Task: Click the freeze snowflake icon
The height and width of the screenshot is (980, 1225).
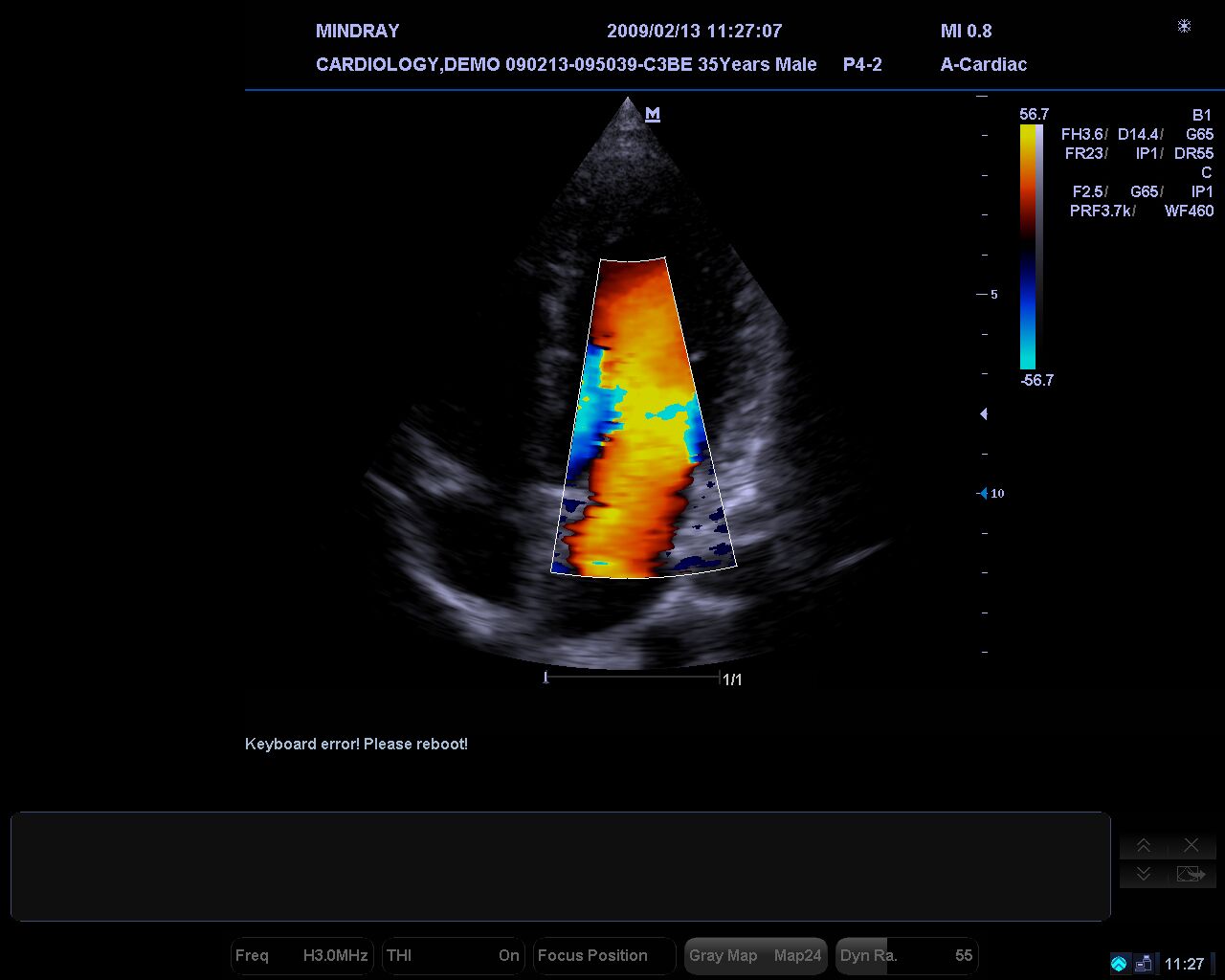Action: click(x=1184, y=26)
